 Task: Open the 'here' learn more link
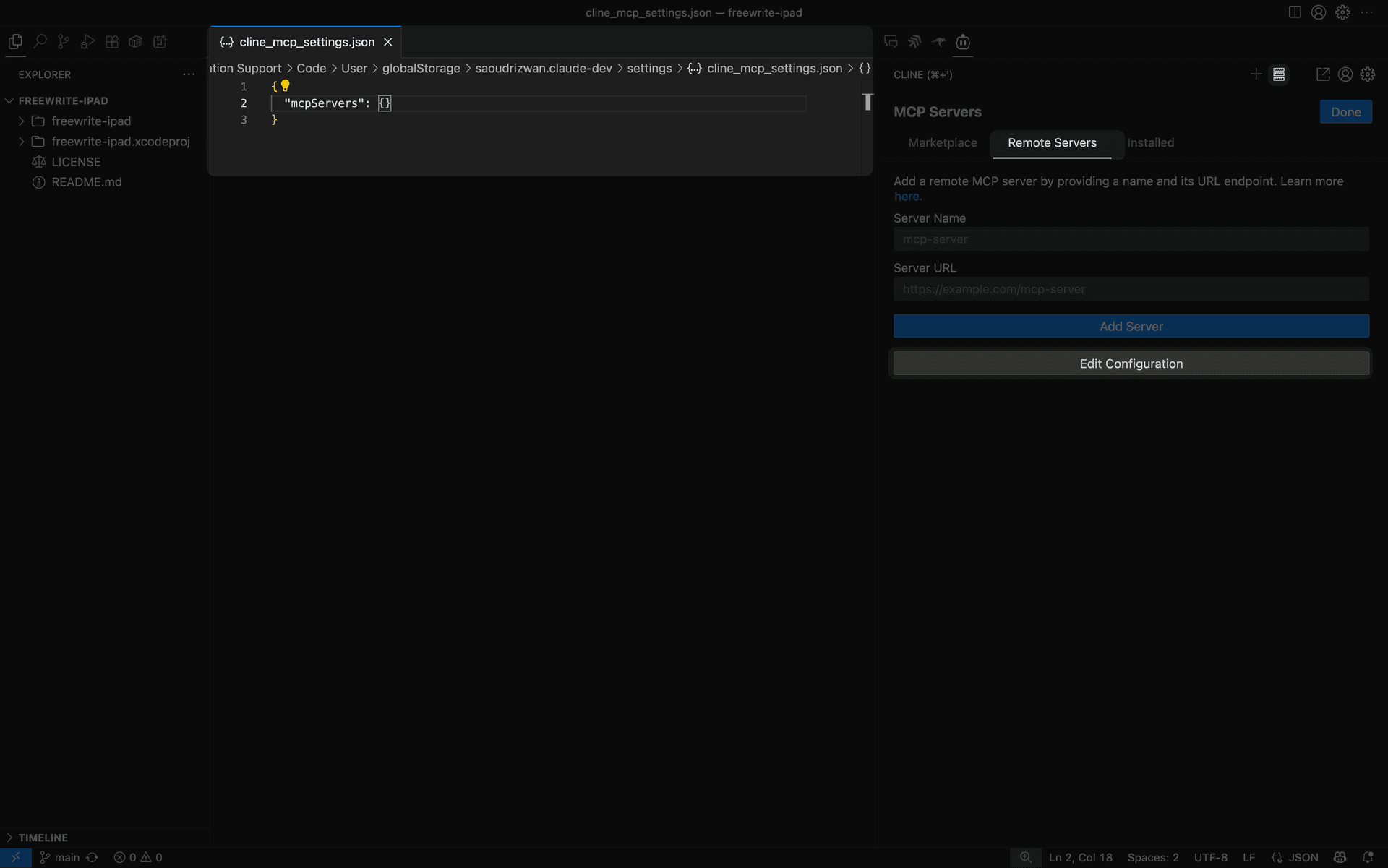click(907, 196)
